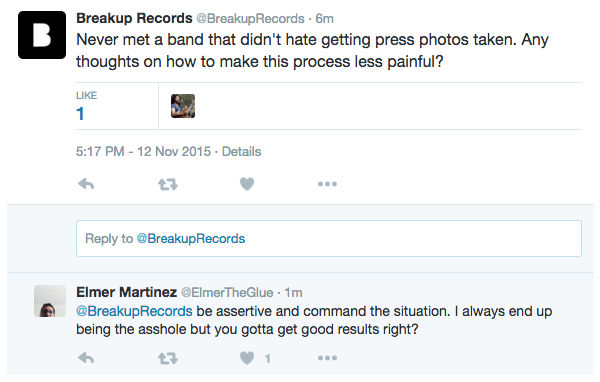Retweet Elmer Martinez's reply
The width and height of the screenshot is (600, 382).
[168, 358]
